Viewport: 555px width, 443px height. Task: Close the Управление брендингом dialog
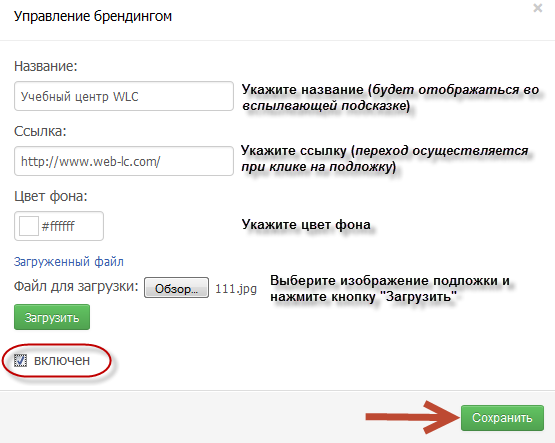537,8
